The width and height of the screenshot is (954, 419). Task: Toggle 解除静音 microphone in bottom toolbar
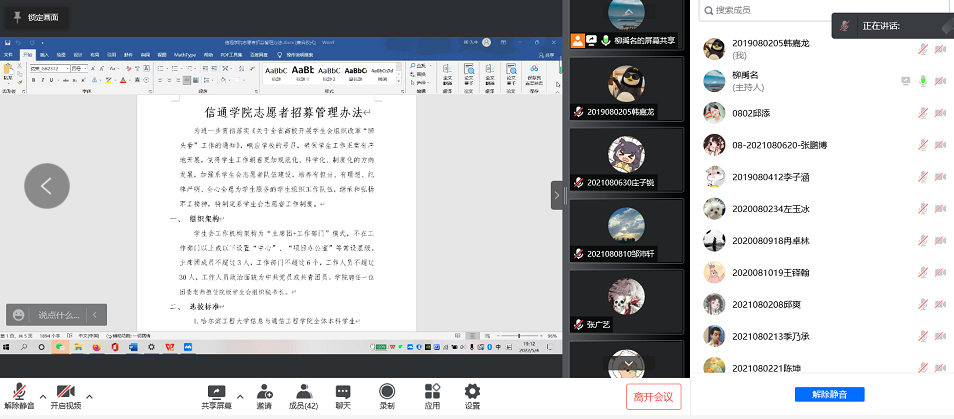[19, 392]
